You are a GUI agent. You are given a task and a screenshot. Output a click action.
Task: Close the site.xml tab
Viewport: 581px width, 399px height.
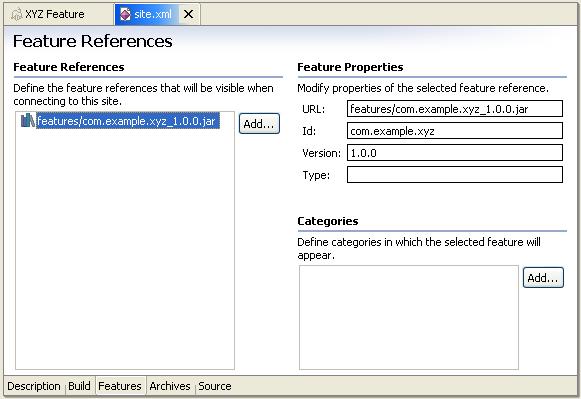click(x=189, y=14)
